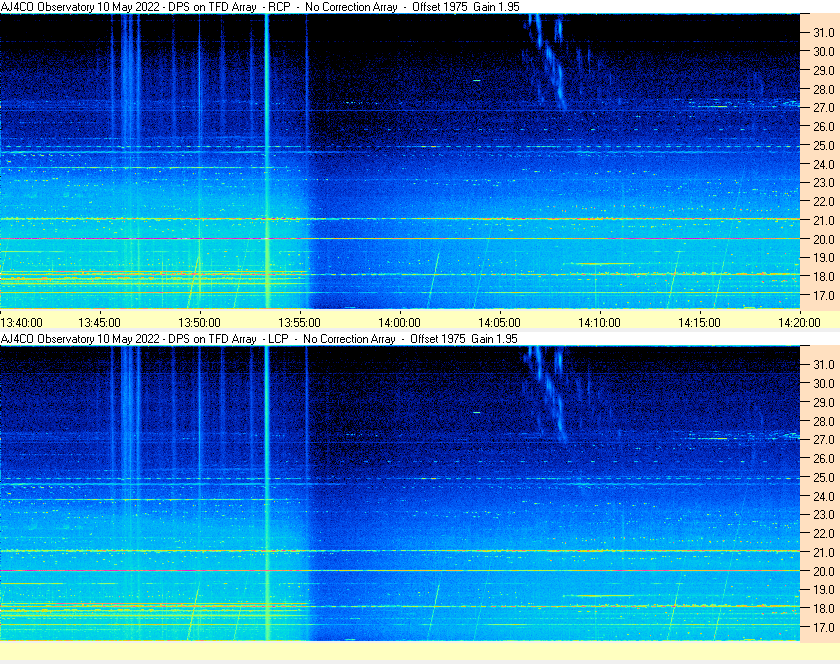Click the 20.0 frequency label in RCP panel
The width and height of the screenshot is (840, 664).
tap(824, 240)
